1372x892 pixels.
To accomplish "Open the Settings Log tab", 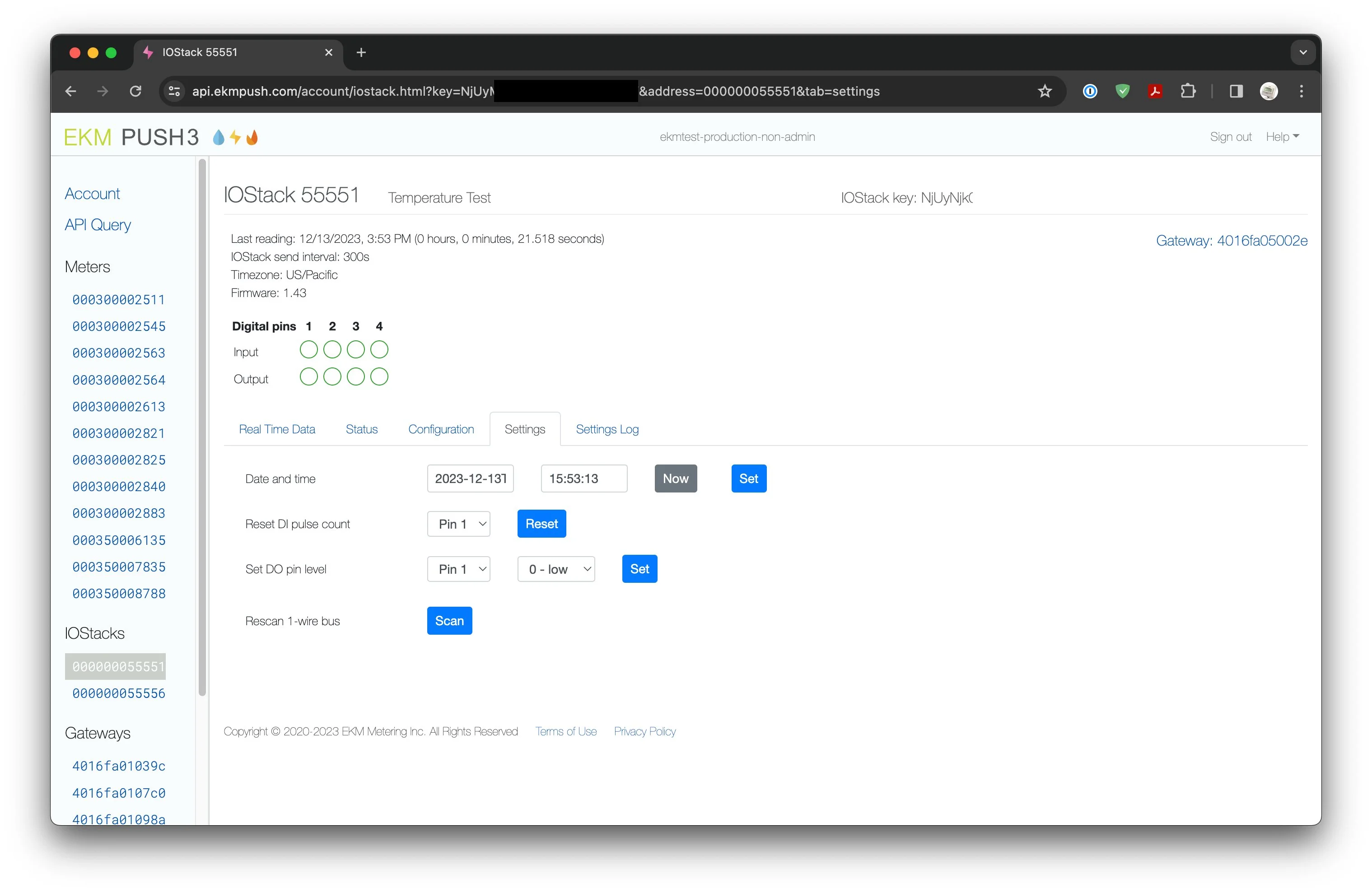I will [607, 429].
